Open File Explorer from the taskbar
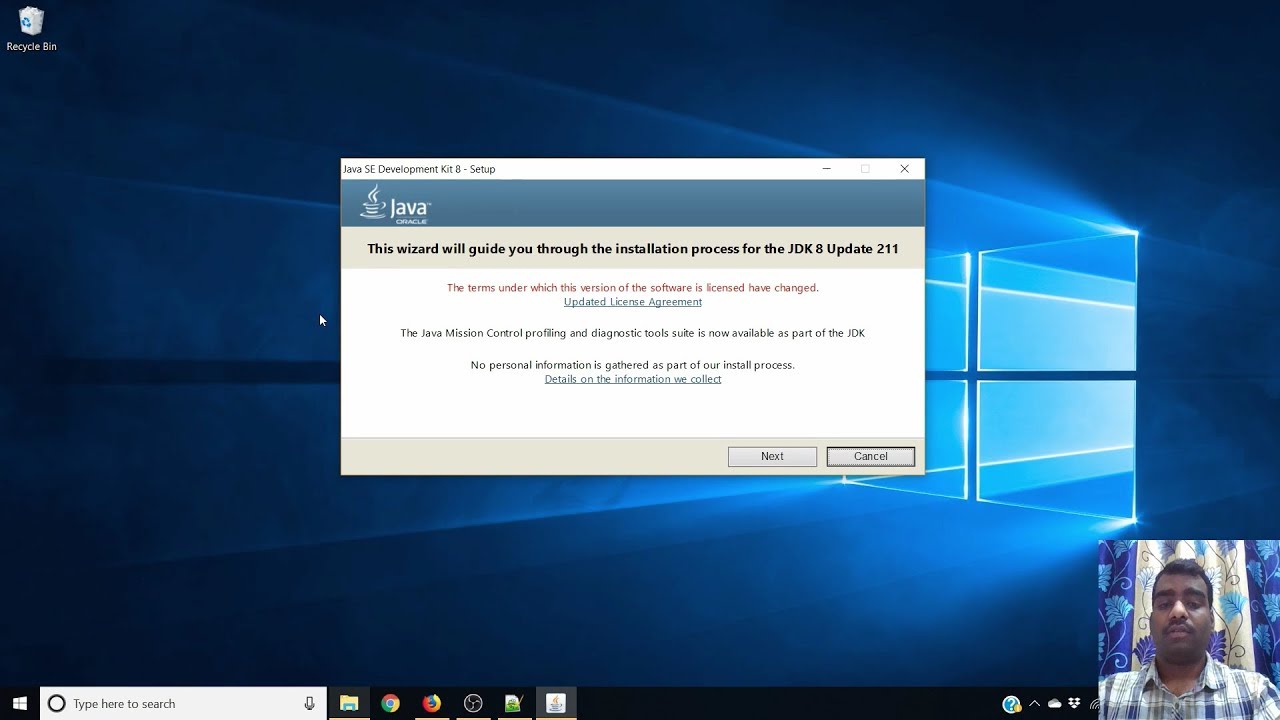Viewport: 1280px width, 720px height. (349, 704)
